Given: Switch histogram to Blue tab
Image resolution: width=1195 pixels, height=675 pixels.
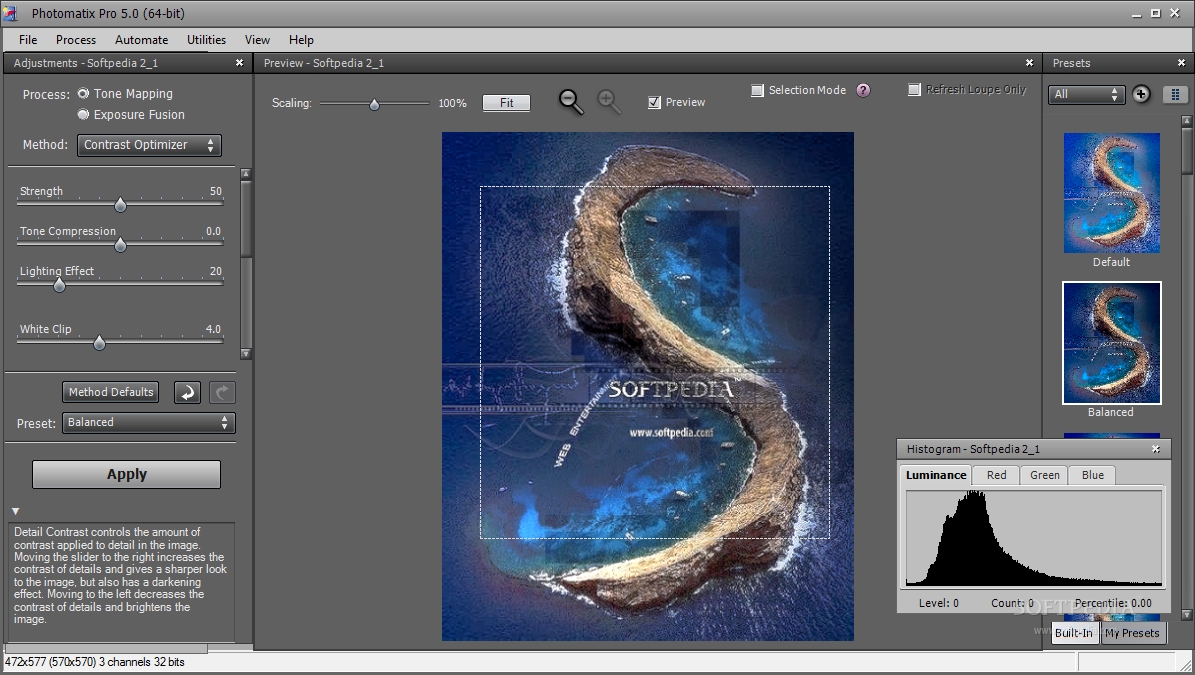Looking at the screenshot, I should point(1092,475).
